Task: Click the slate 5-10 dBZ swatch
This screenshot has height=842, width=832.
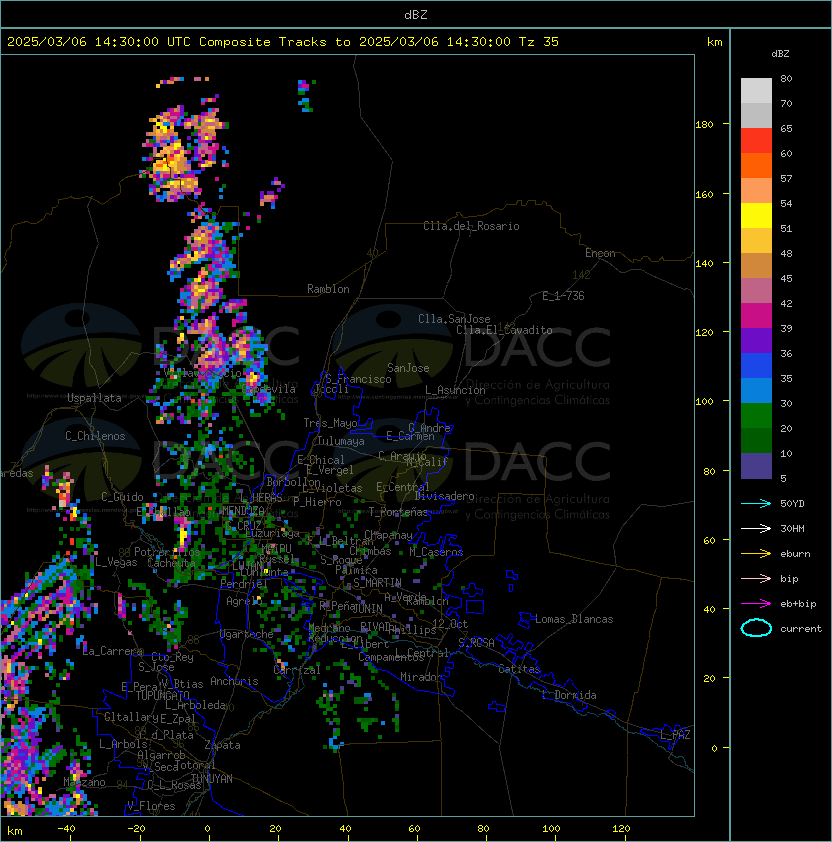Action: (756, 466)
